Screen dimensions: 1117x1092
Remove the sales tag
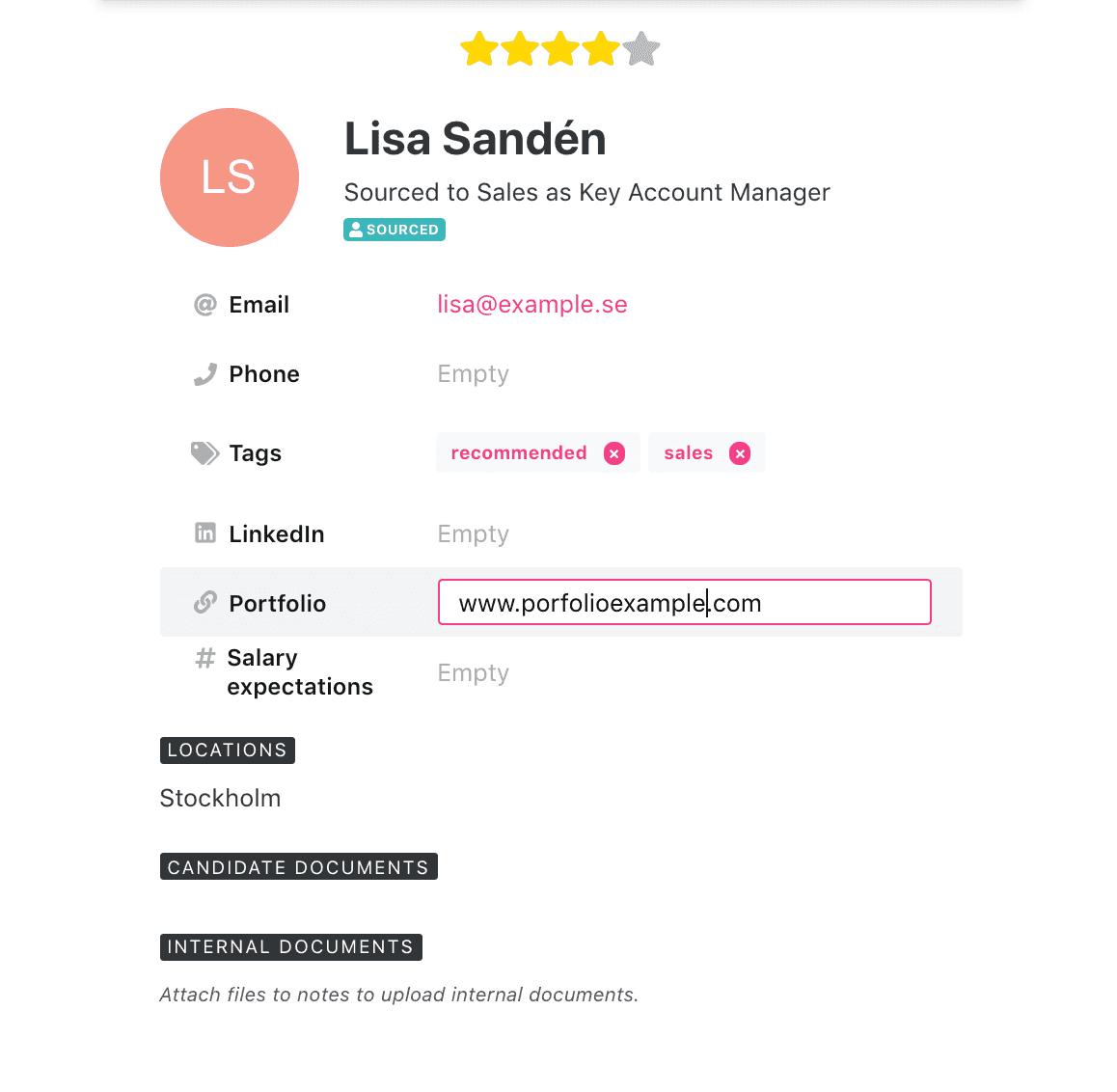tap(740, 453)
